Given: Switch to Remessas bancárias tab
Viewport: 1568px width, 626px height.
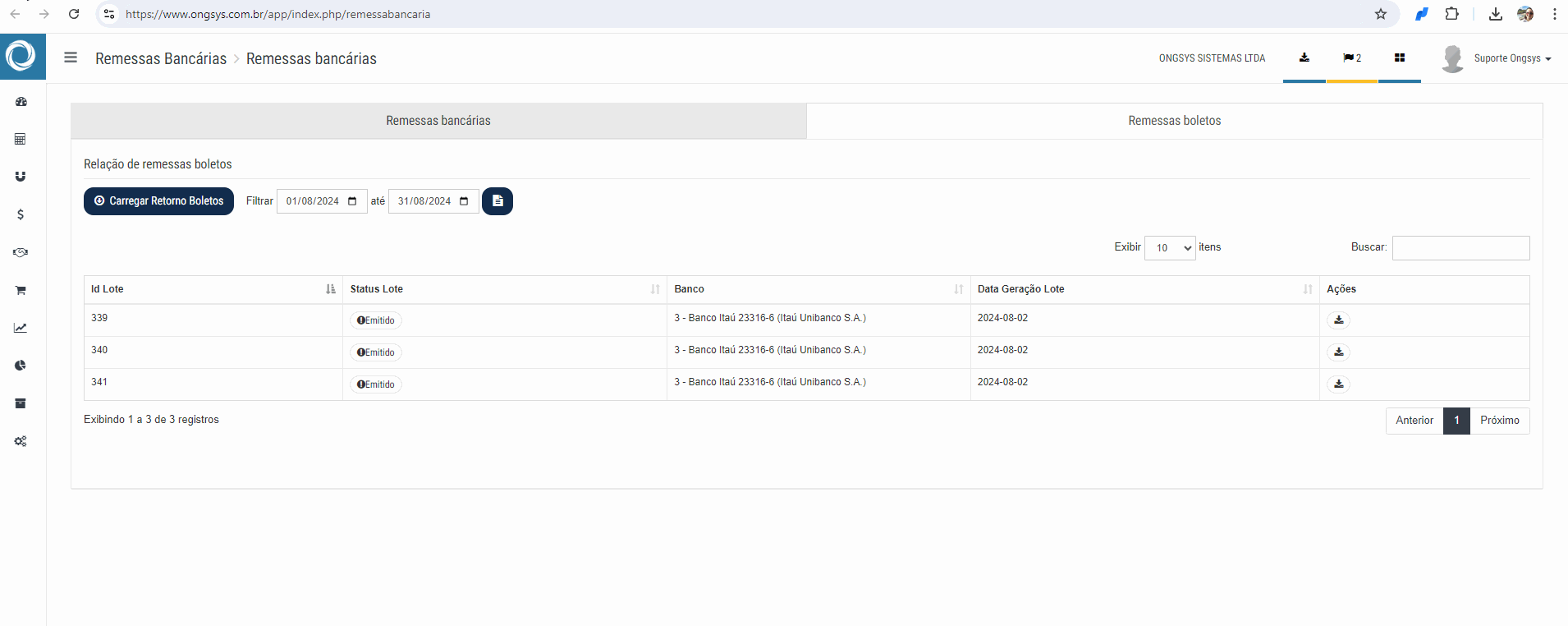Looking at the screenshot, I should pos(438,121).
